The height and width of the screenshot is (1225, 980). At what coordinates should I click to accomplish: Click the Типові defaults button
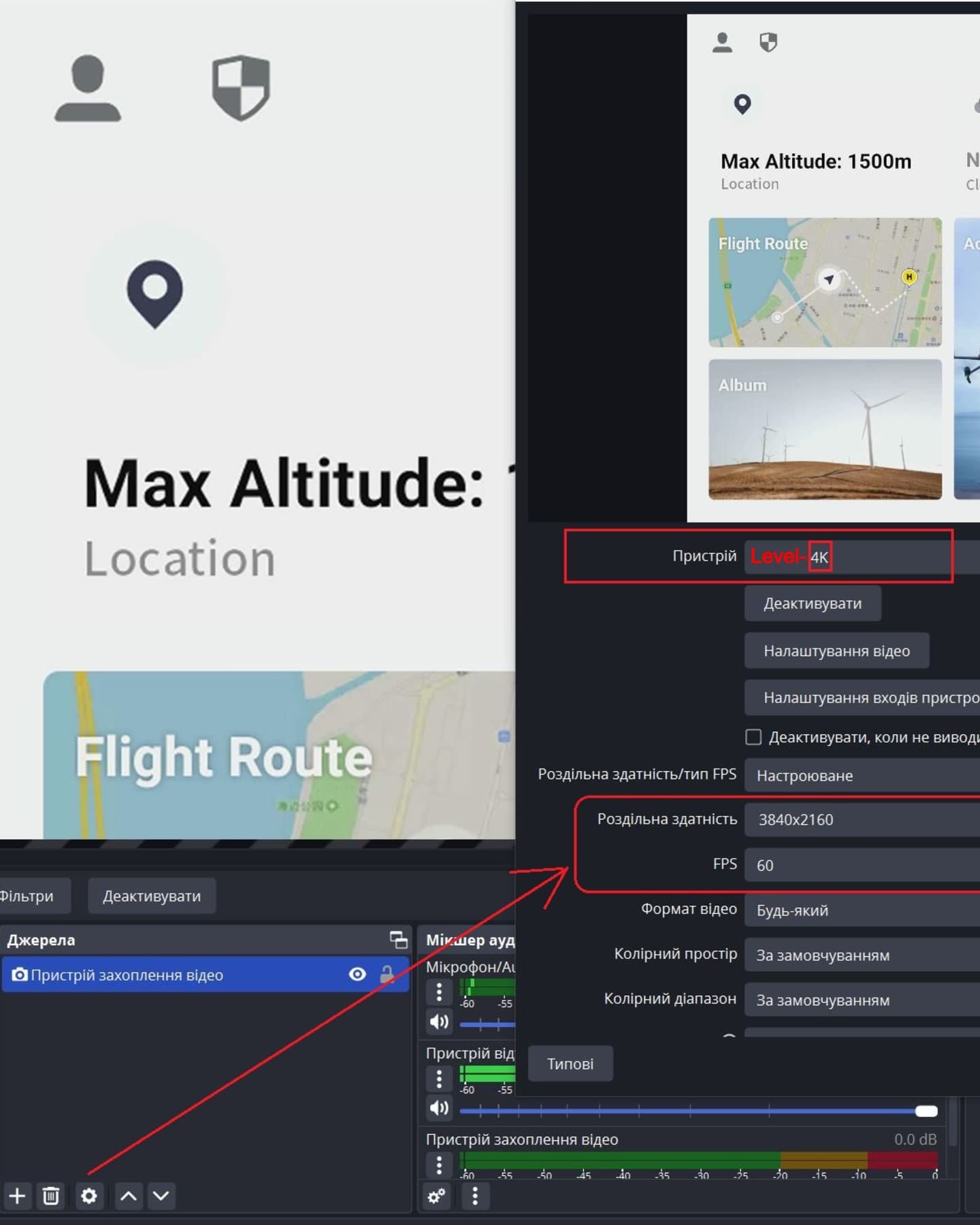tap(570, 1064)
